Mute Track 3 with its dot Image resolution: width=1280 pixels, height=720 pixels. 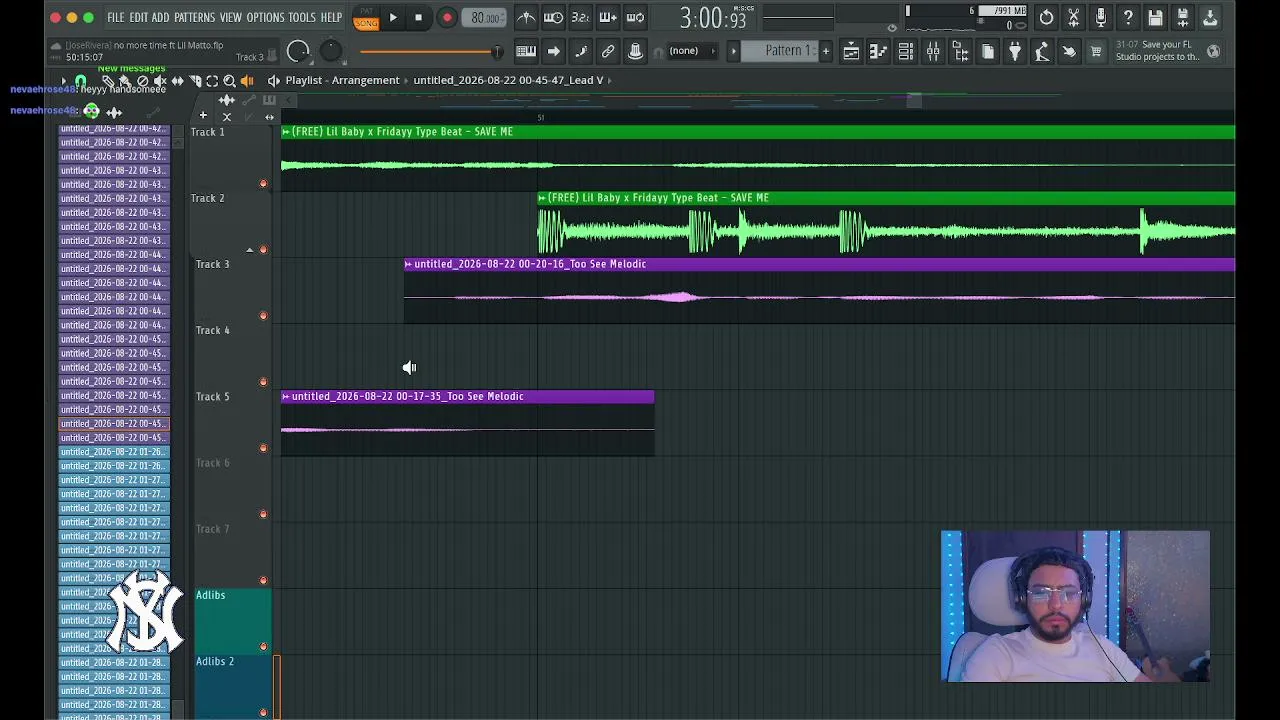click(263, 316)
